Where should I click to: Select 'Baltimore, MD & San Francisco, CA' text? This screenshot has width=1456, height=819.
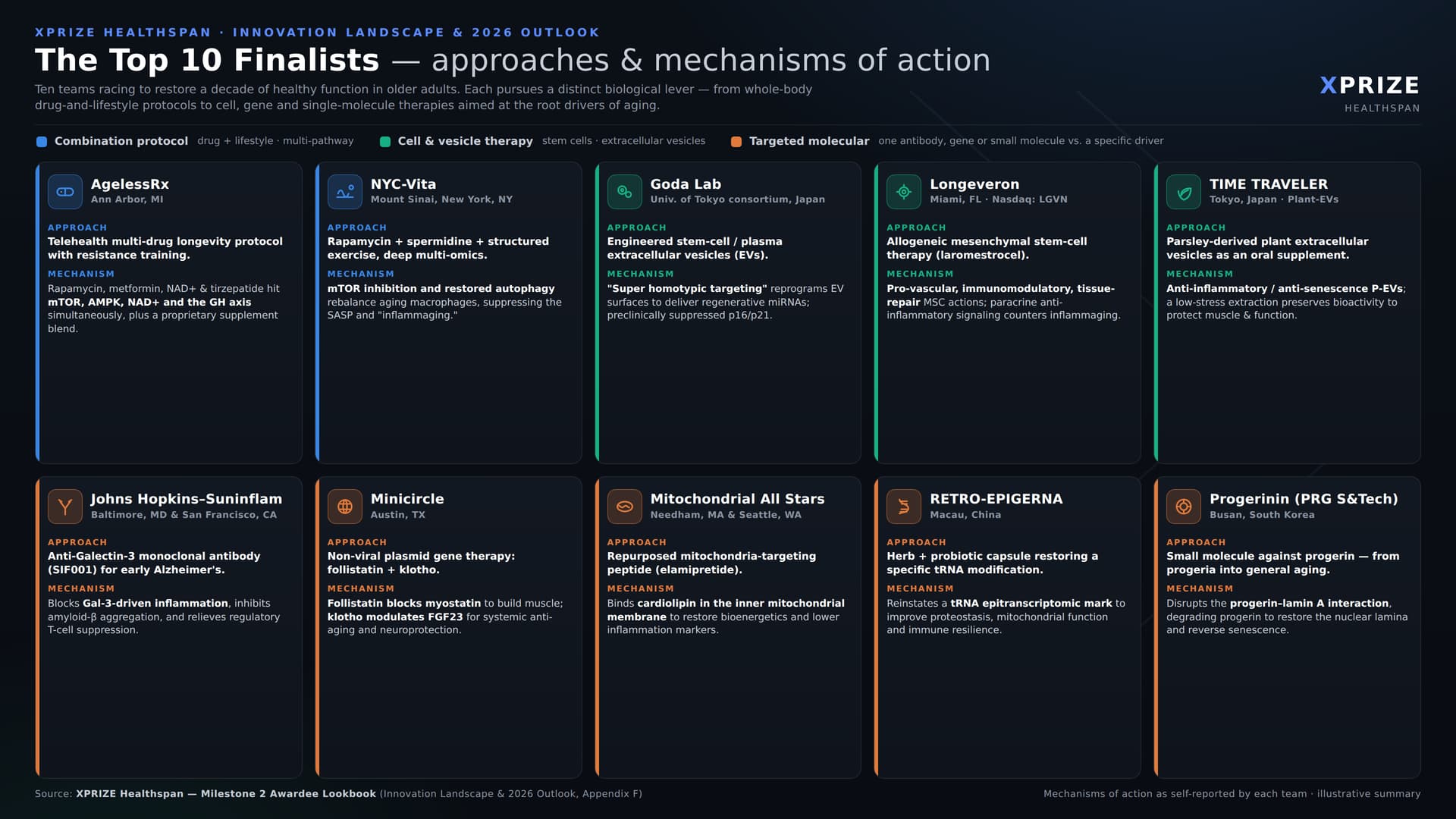coord(184,515)
